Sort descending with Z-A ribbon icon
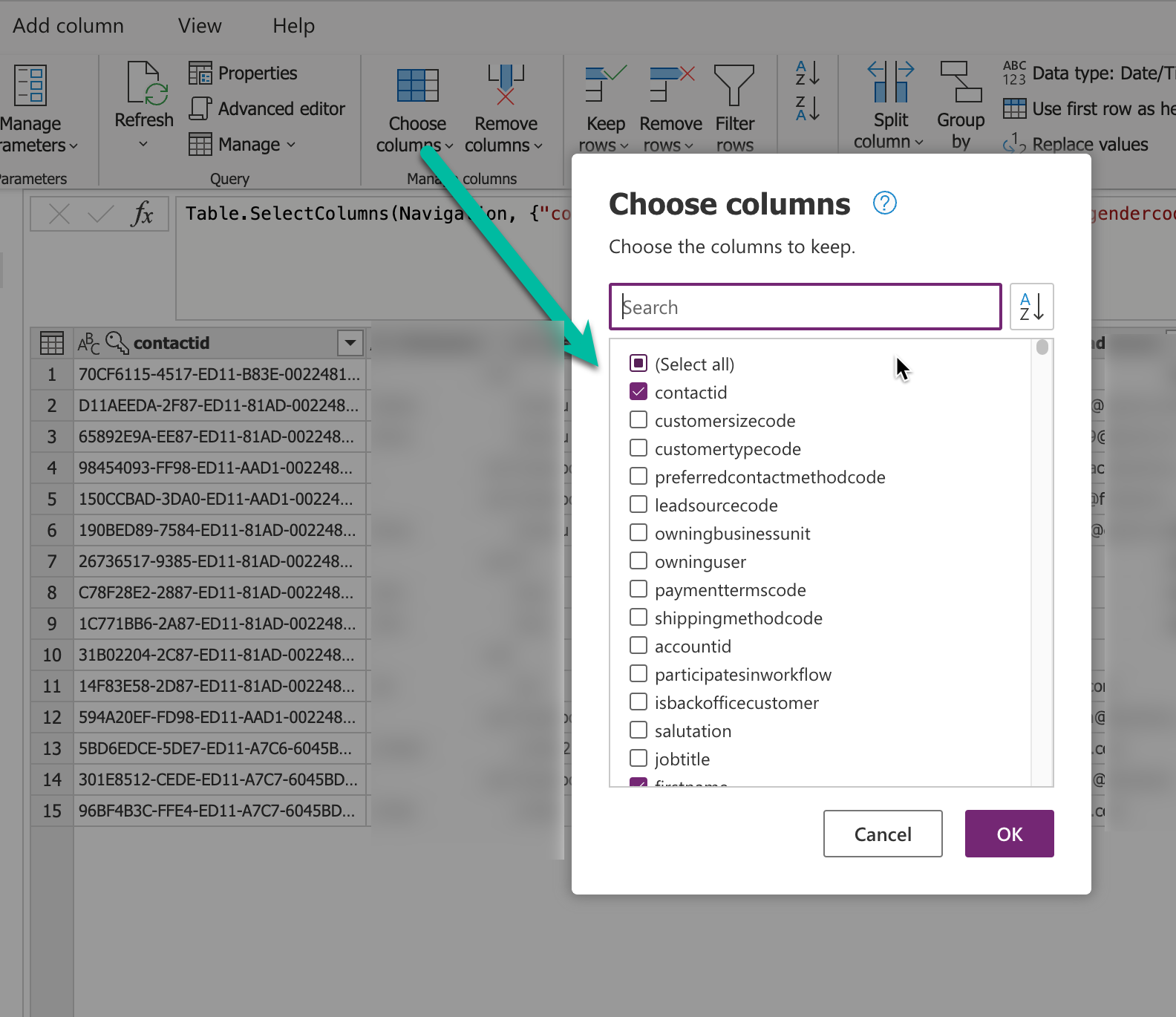1176x1017 pixels. coord(807,108)
